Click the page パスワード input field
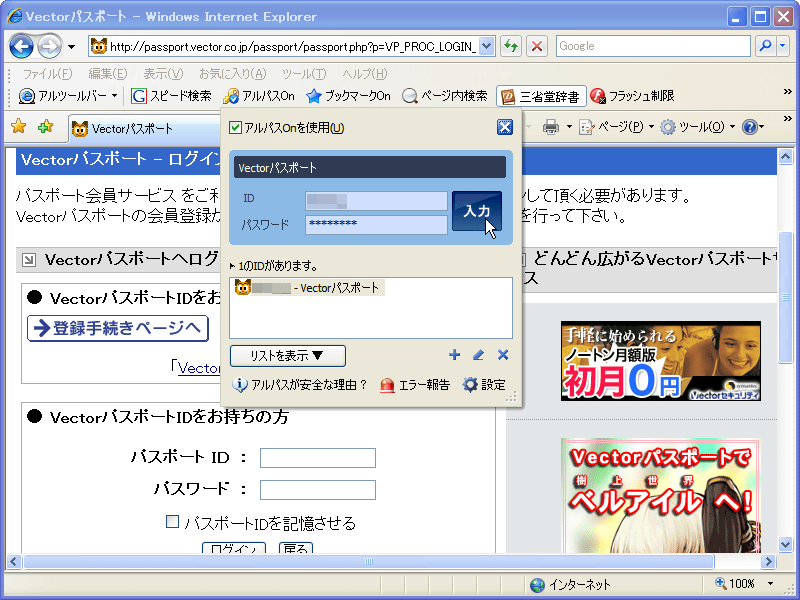Image resolution: width=800 pixels, height=600 pixels. click(318, 490)
